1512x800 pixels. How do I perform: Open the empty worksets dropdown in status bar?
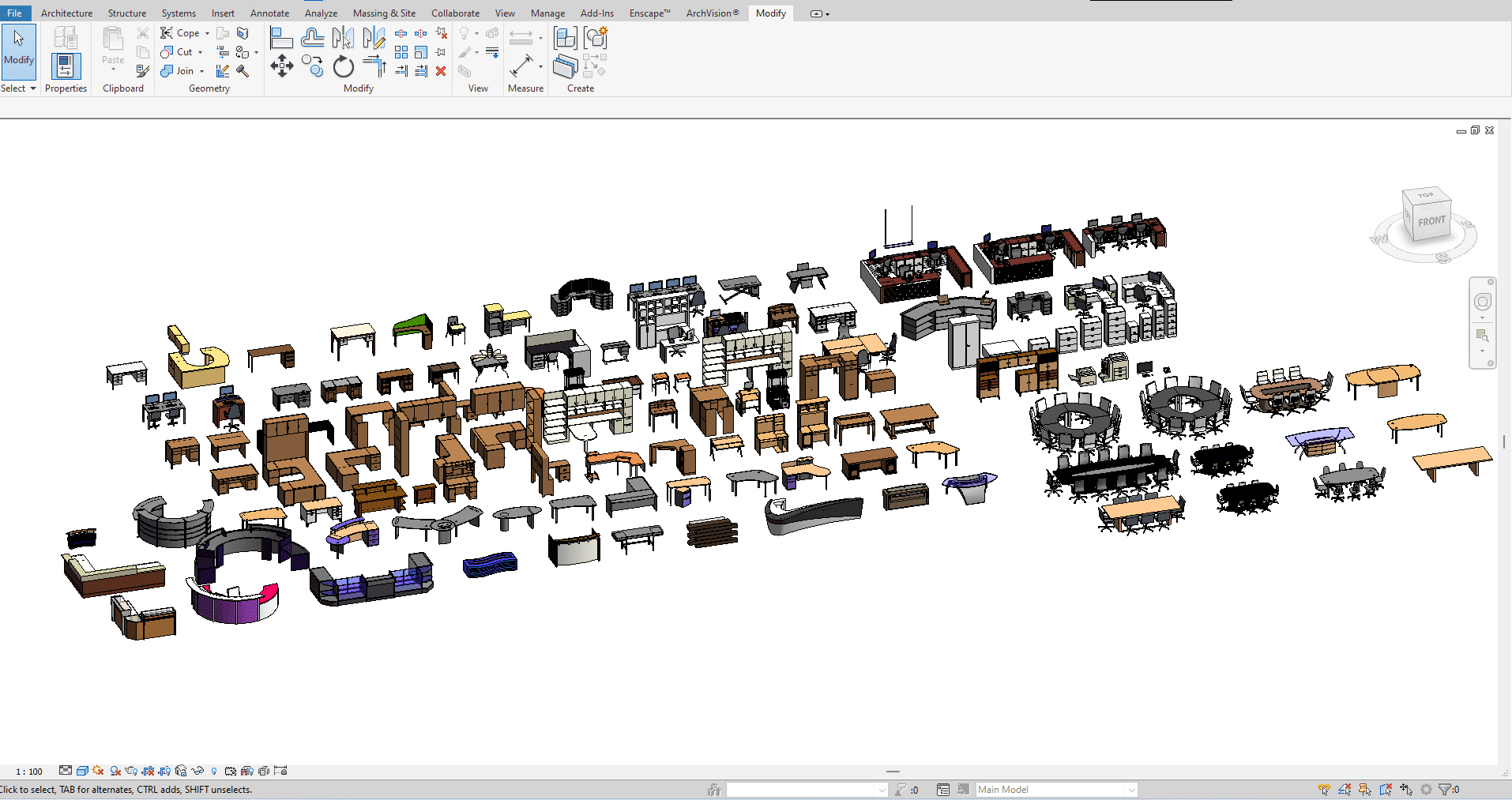(807, 790)
